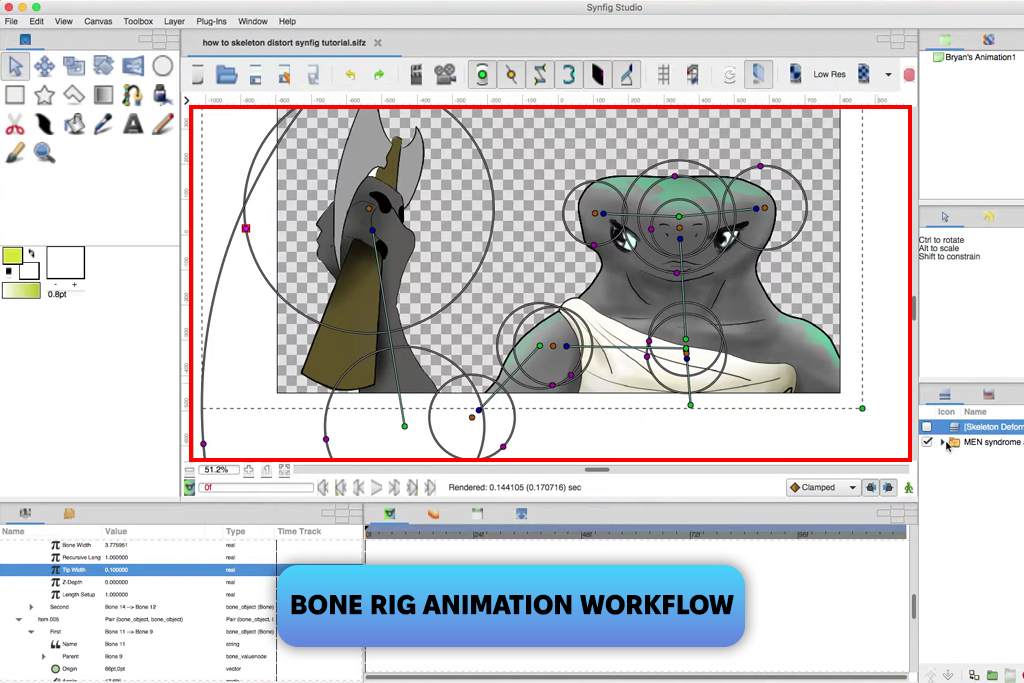Select the Brush tool
The width and height of the screenshot is (1024, 683).
(15, 153)
